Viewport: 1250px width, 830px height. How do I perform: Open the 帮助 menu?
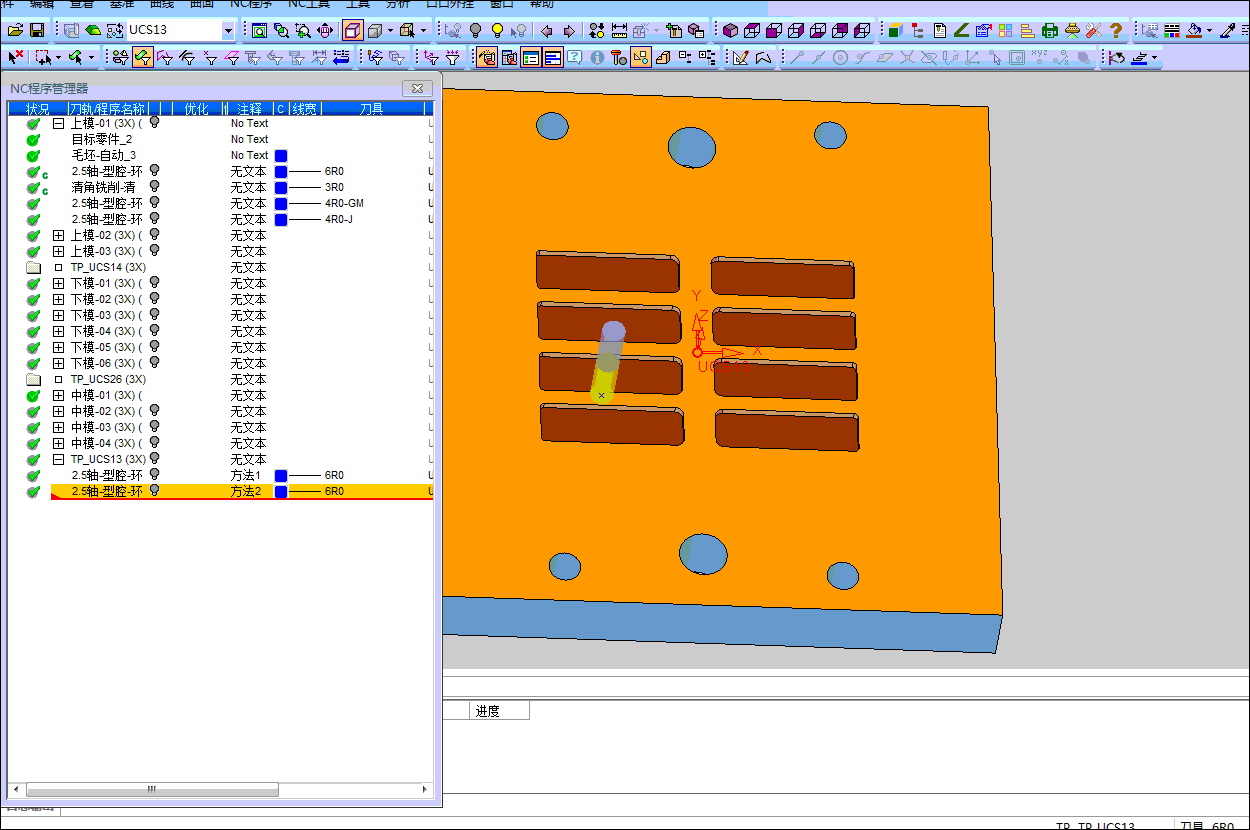tap(542, 4)
